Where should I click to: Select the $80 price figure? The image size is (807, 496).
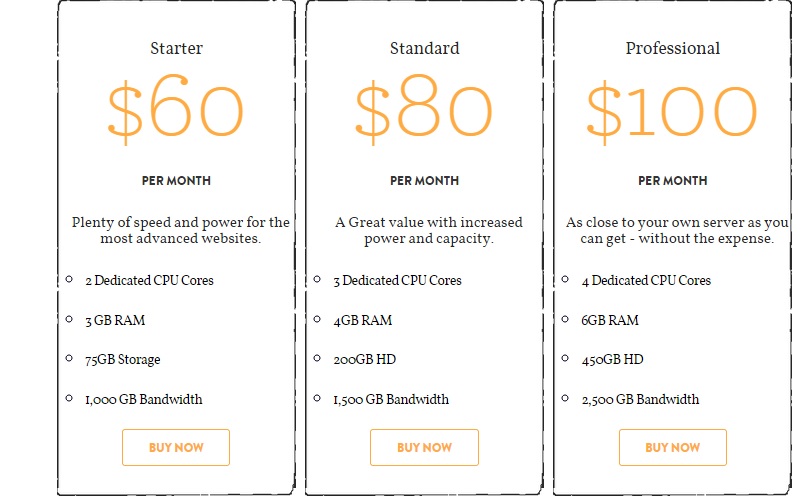coord(424,110)
